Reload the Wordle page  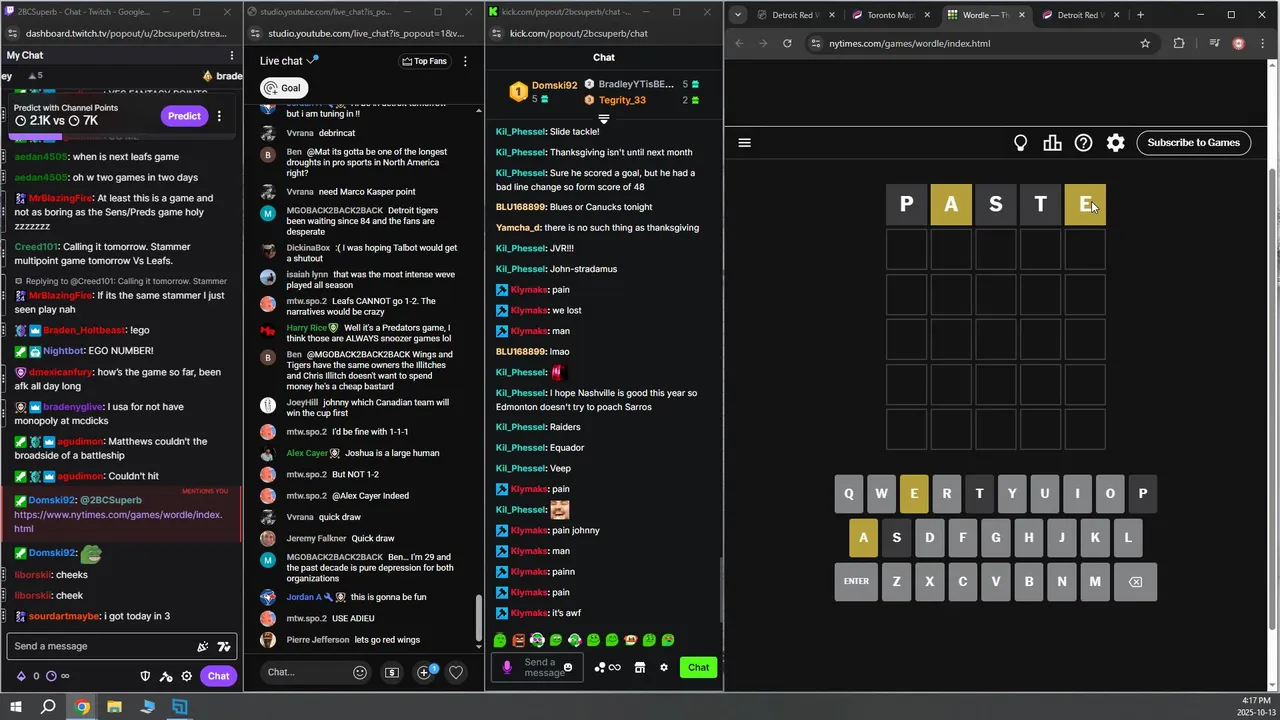(x=787, y=43)
